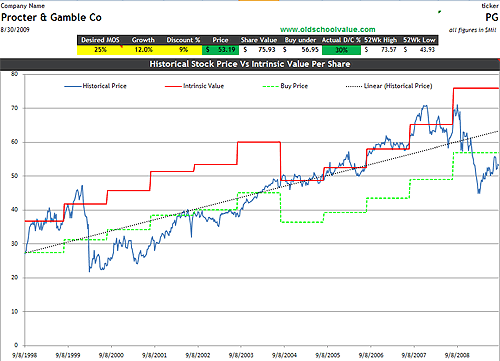This screenshot has height=361, width=500.
Task: Click the Price cell 53.19
Action: pyautogui.click(x=220, y=50)
